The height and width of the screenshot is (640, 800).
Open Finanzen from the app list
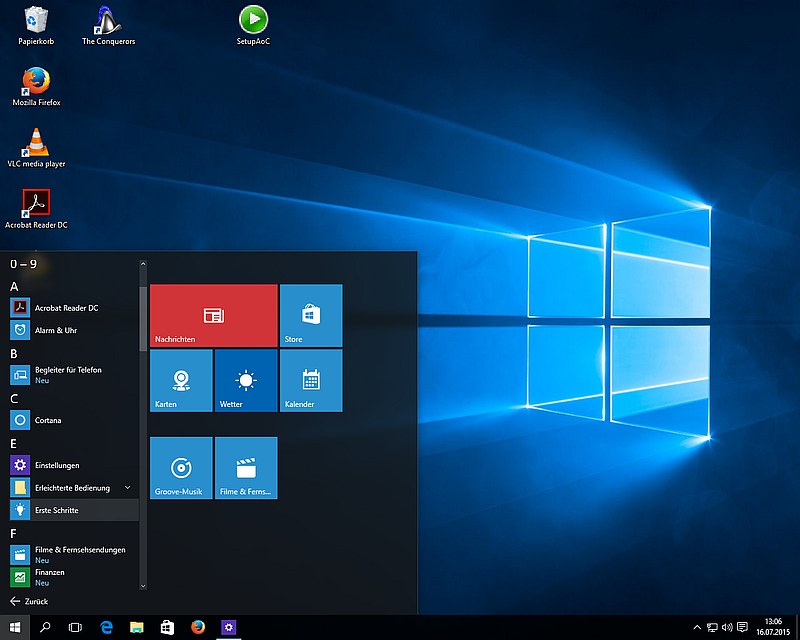tap(74, 577)
